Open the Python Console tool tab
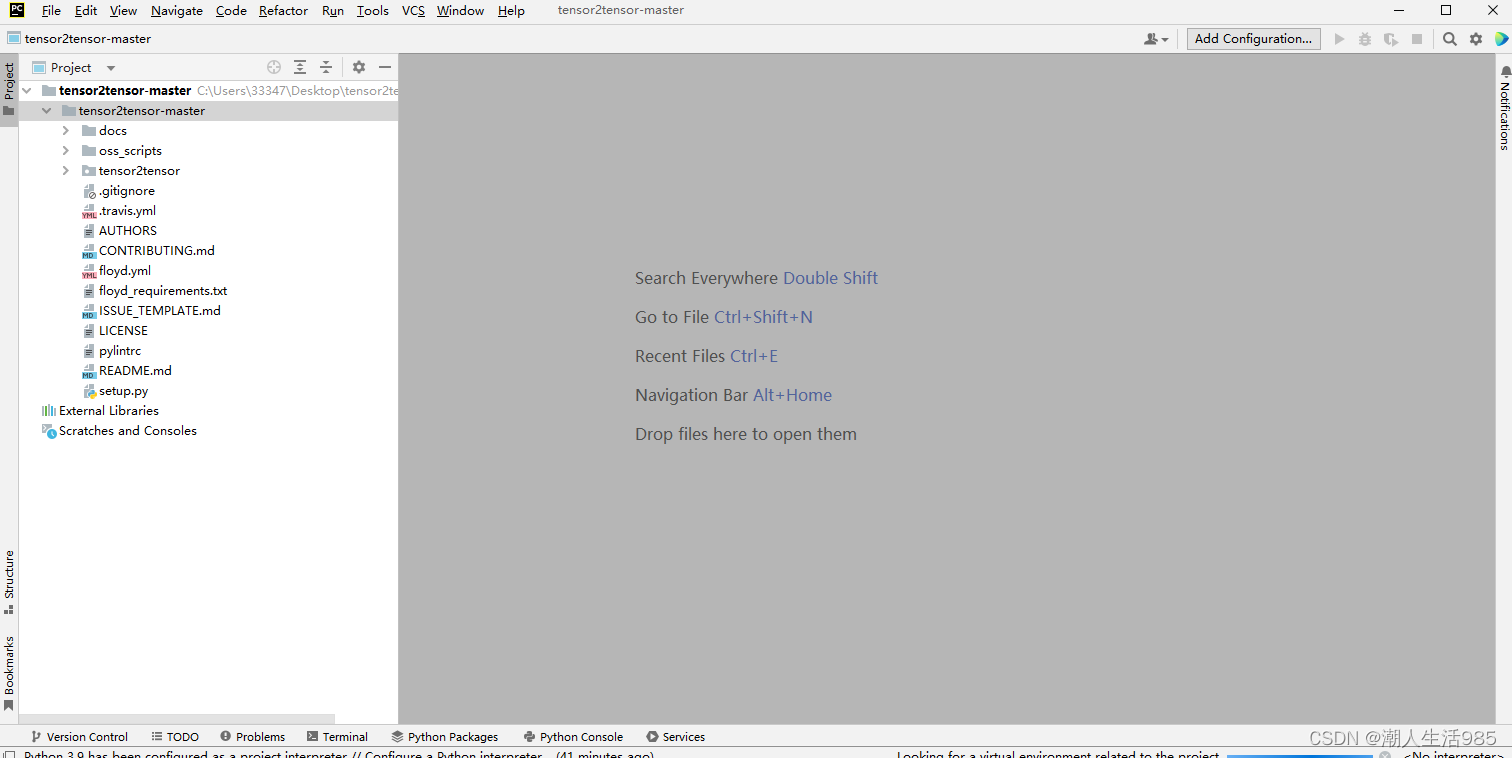Image resolution: width=1512 pixels, height=758 pixels. point(573,737)
